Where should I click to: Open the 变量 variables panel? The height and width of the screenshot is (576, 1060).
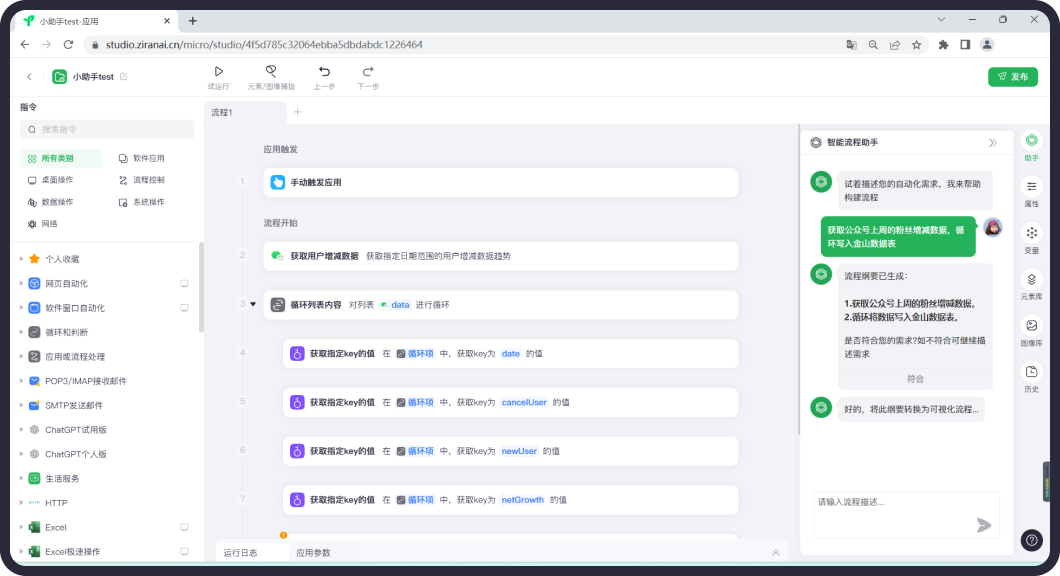pyautogui.click(x=1031, y=238)
